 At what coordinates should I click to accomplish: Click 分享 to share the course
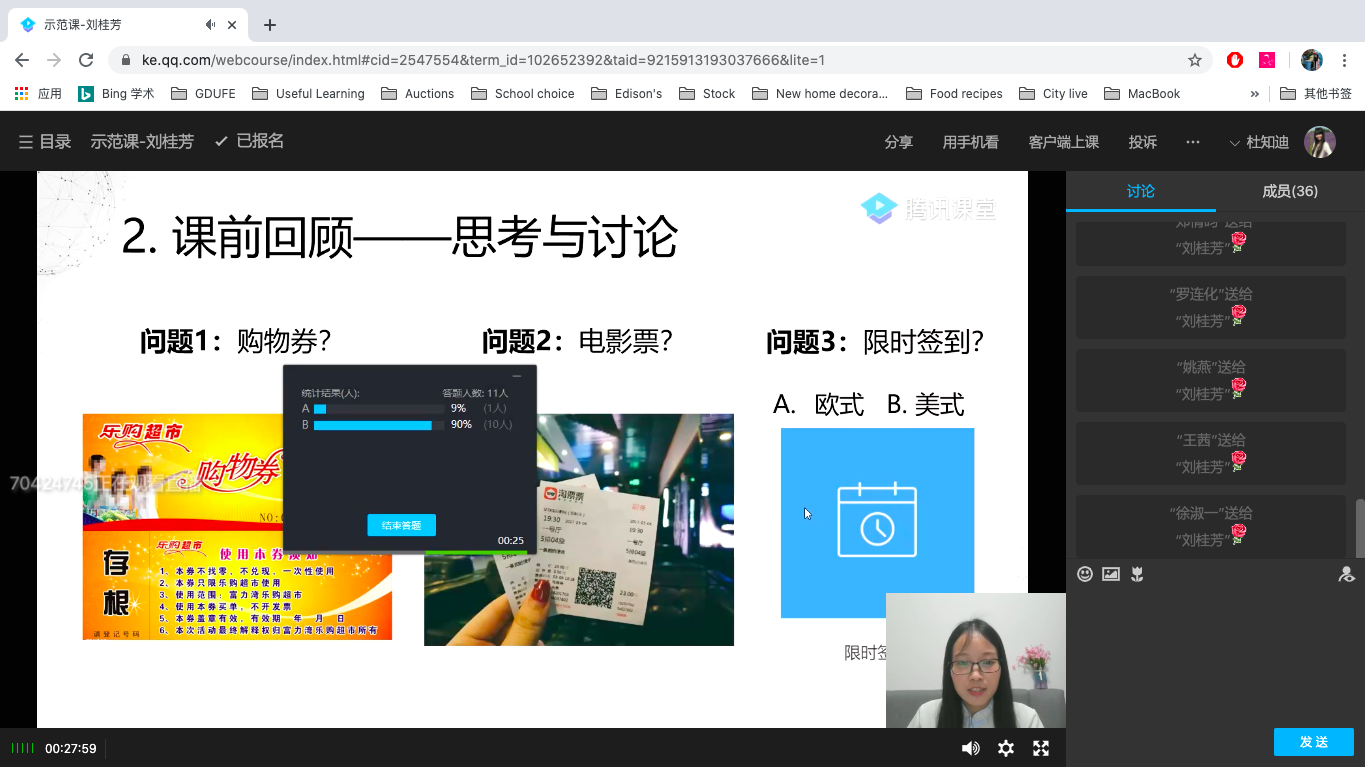coord(899,142)
